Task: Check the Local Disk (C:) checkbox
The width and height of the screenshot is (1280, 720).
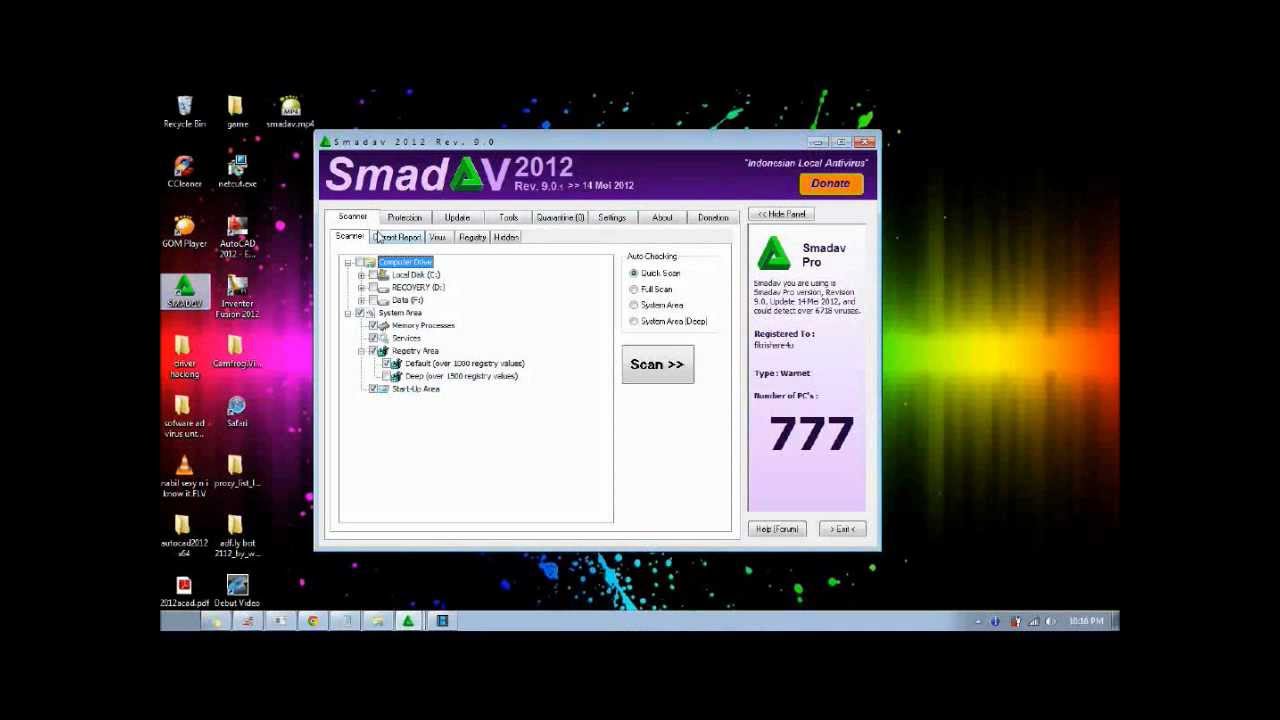Action: click(x=373, y=275)
